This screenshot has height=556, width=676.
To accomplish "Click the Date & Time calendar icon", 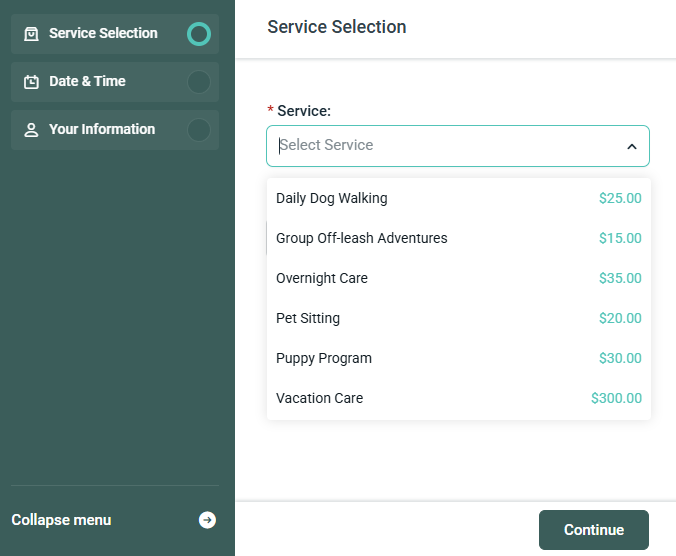I will [x=31, y=82].
